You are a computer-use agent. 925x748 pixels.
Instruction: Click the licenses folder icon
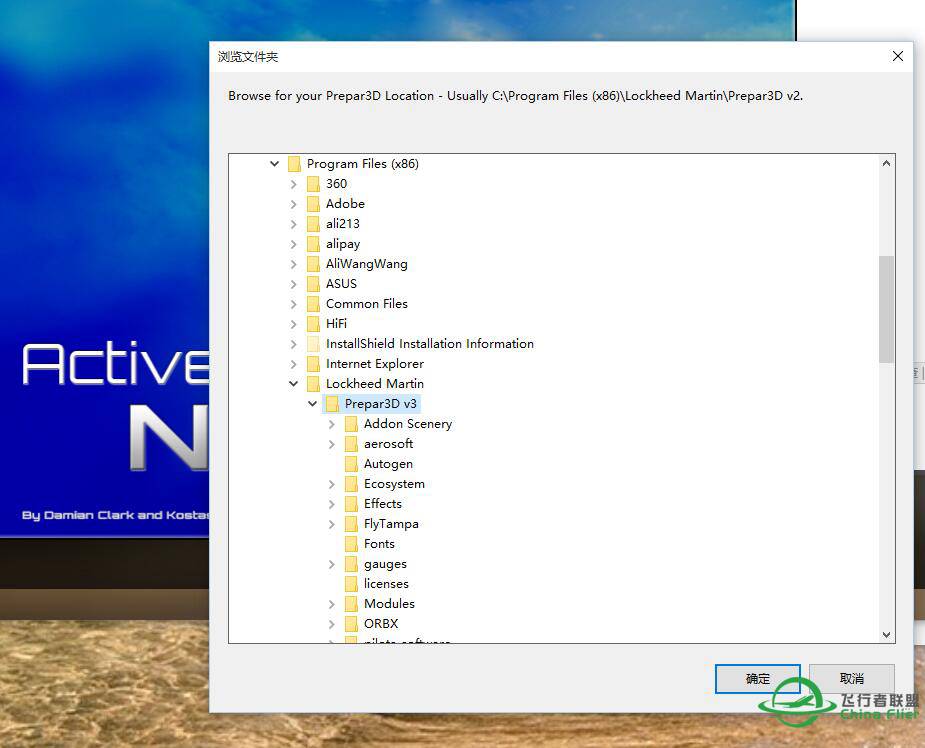(x=351, y=584)
